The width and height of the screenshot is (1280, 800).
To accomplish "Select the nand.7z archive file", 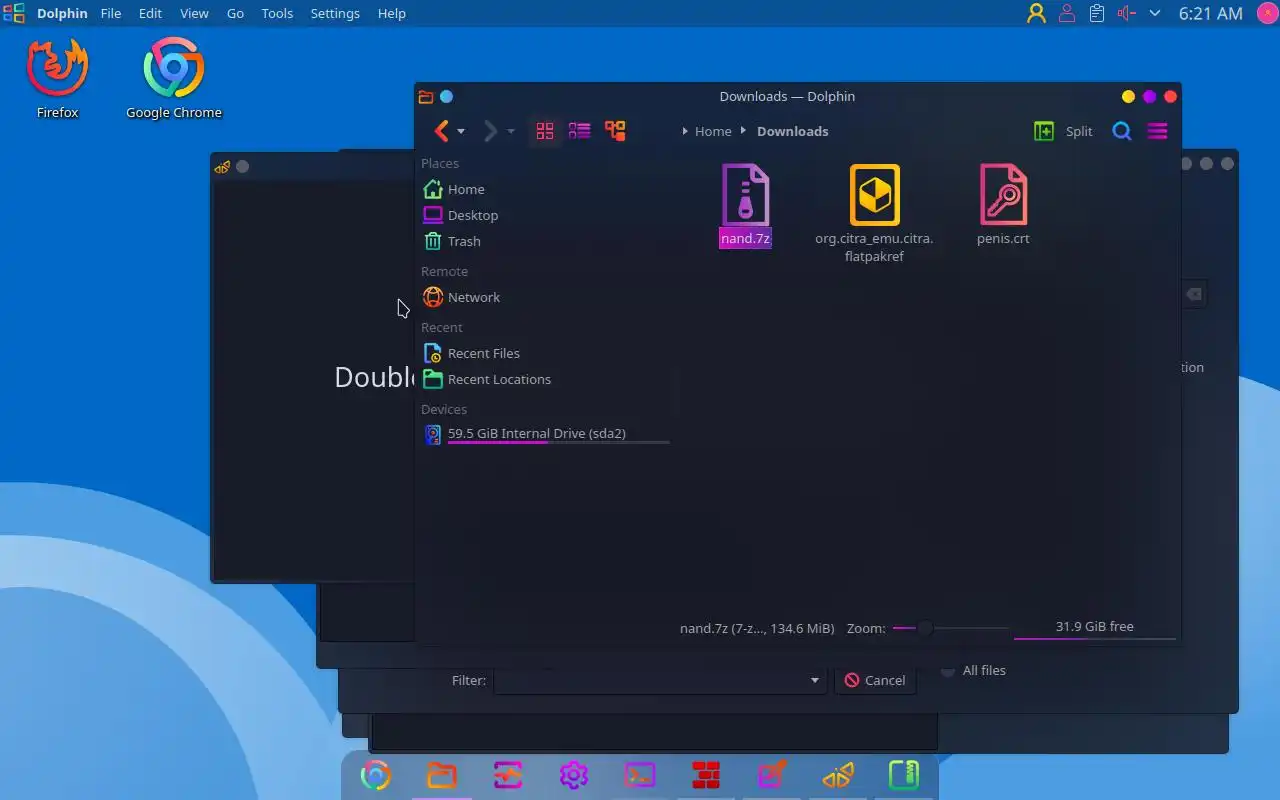I will 745,205.
